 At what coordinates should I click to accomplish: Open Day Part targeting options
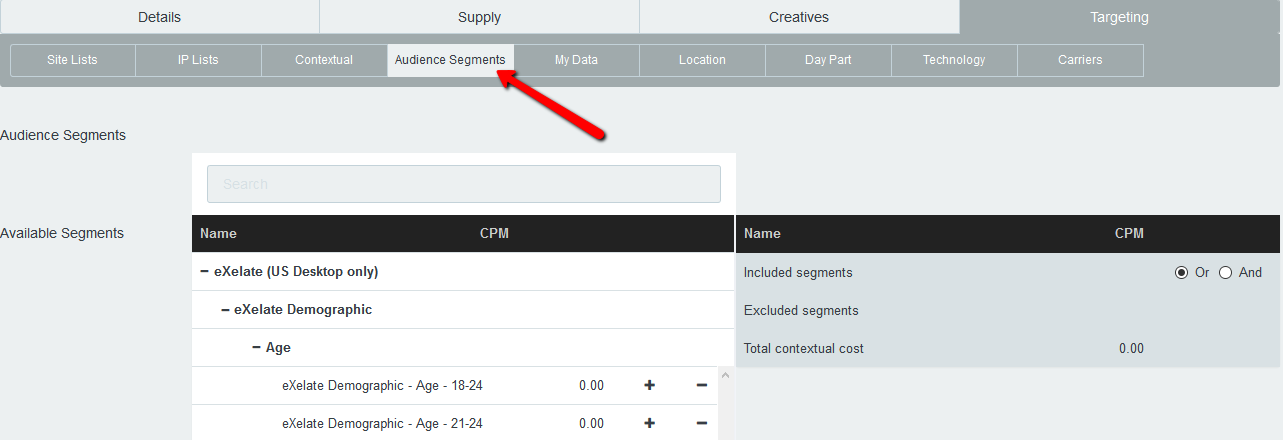828,60
